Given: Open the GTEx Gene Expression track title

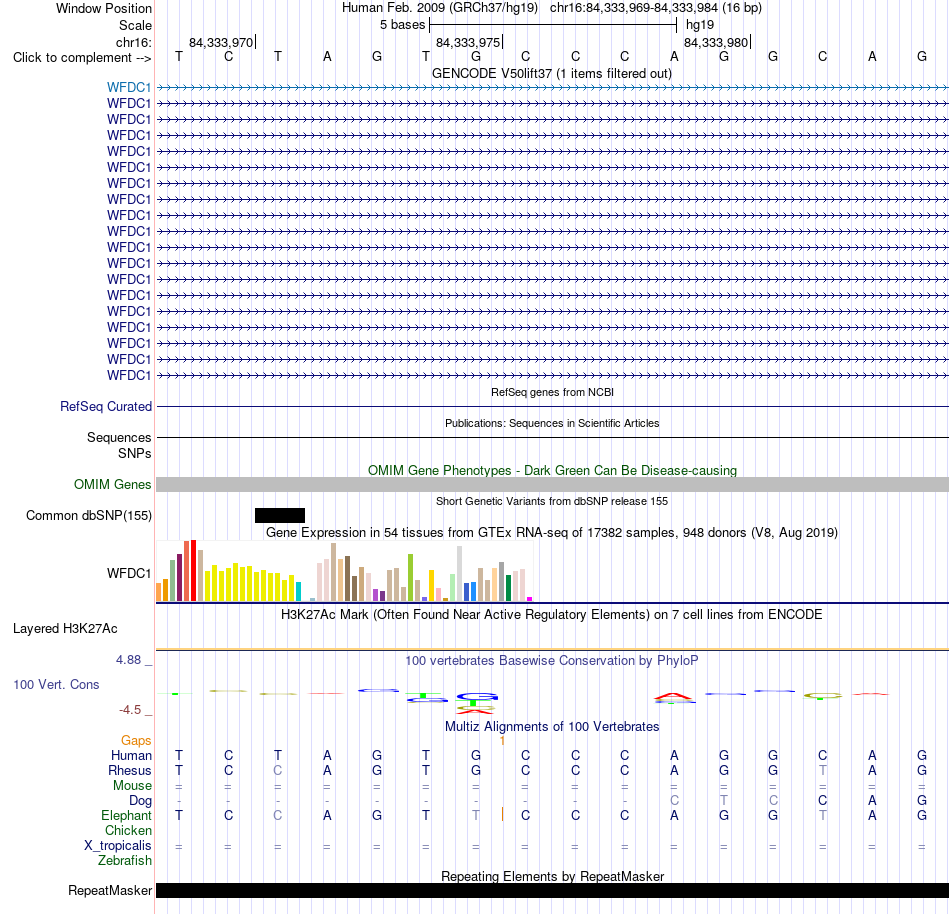Looking at the screenshot, I should 552,532.
